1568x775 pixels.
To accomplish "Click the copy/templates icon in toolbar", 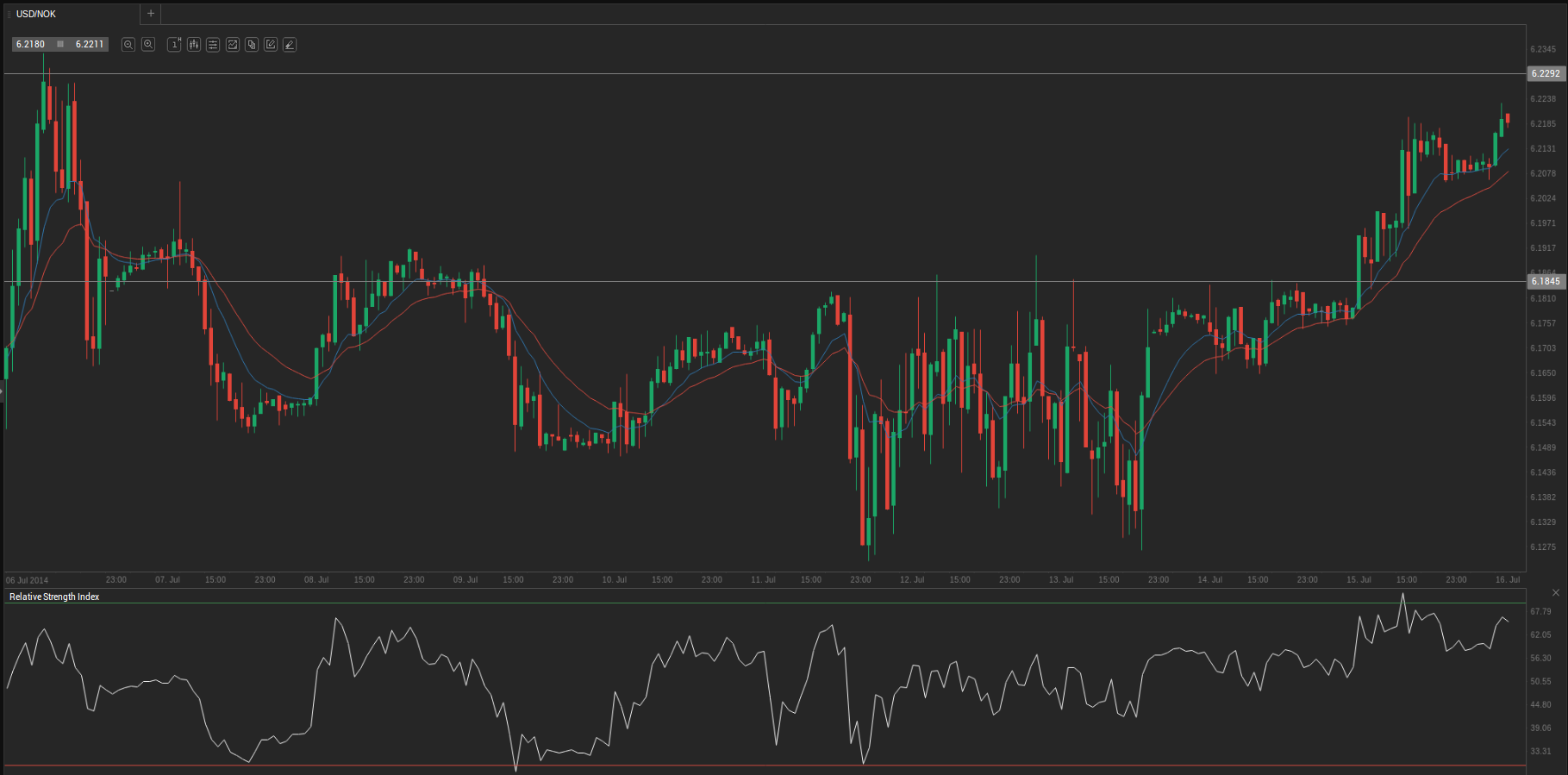I will (x=252, y=45).
